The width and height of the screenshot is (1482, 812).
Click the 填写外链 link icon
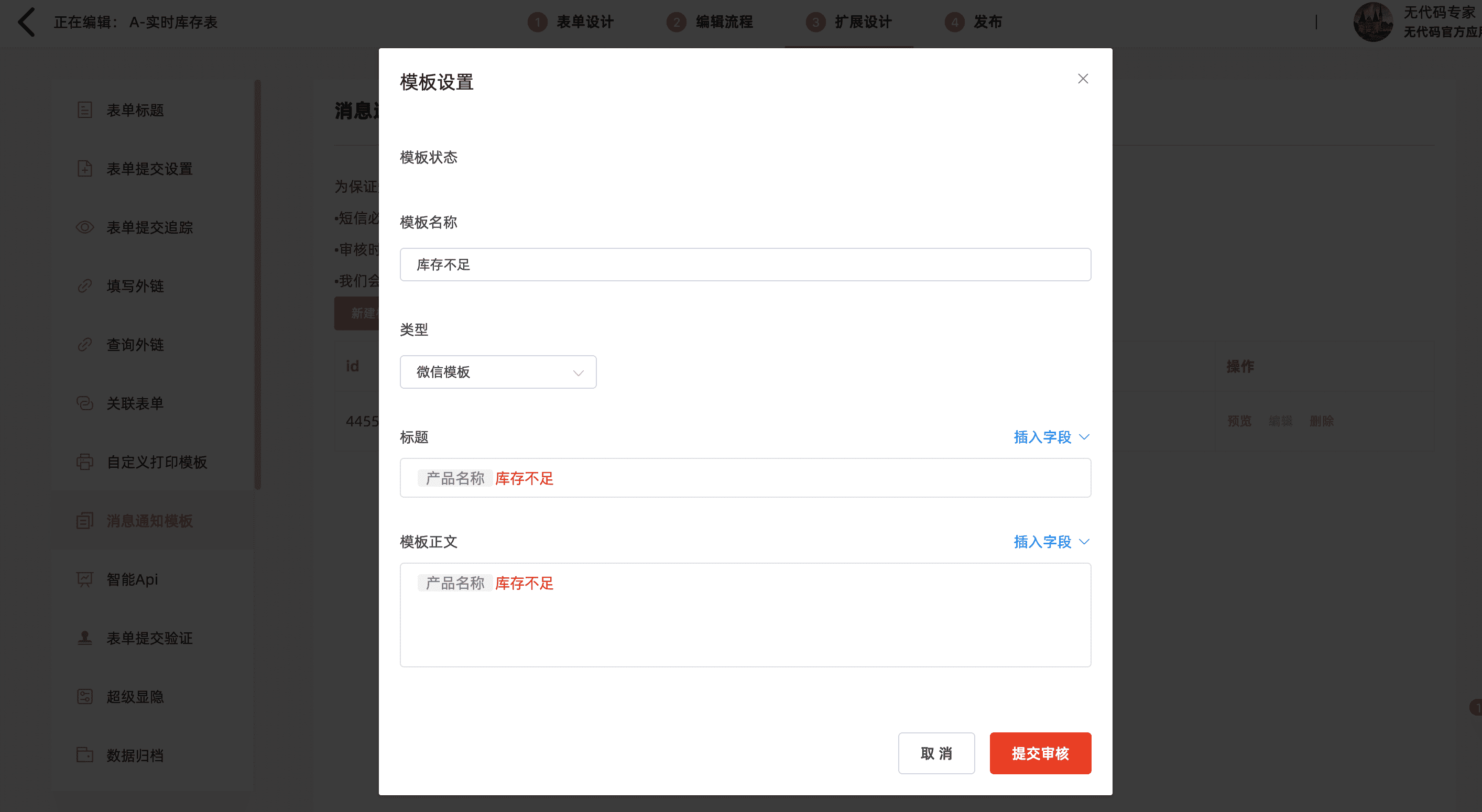[84, 286]
